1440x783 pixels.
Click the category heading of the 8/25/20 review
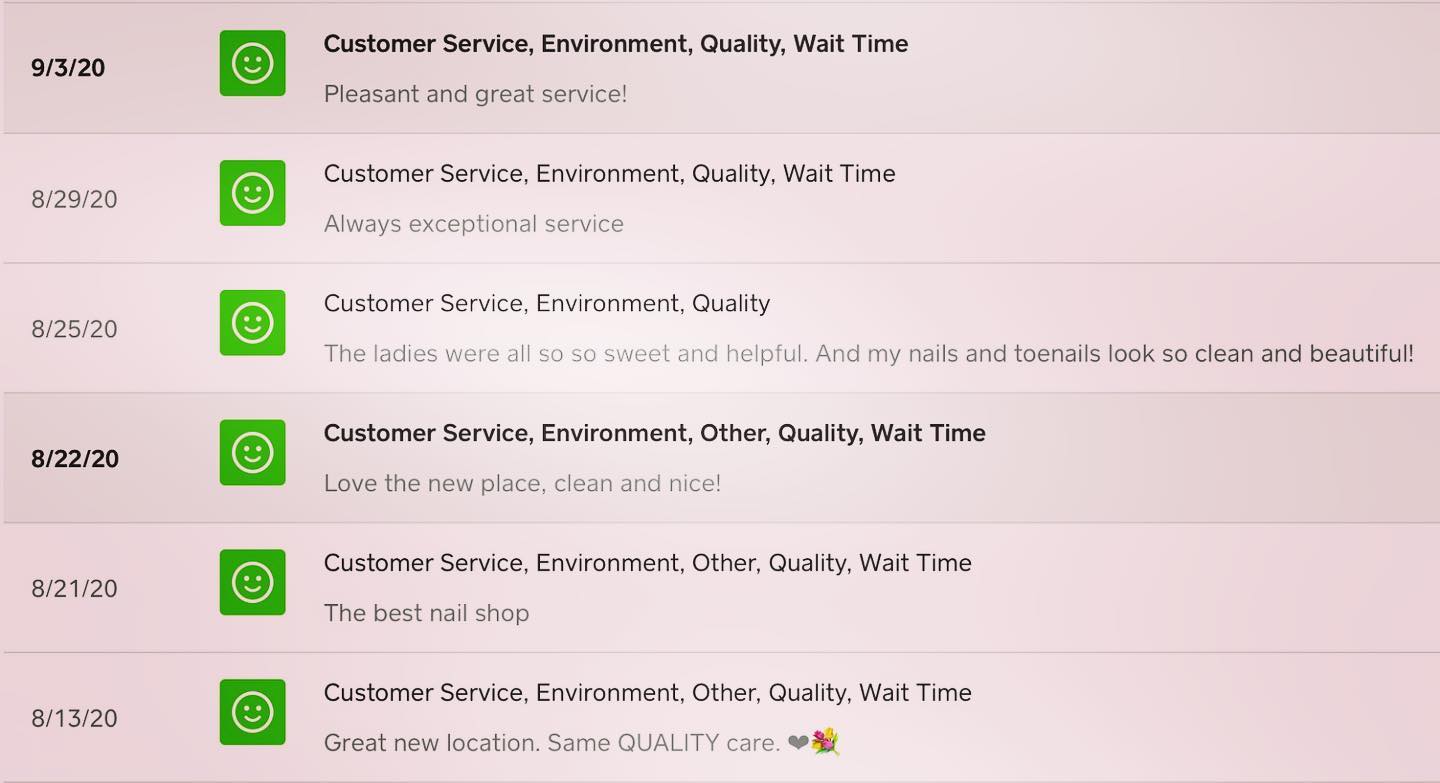tap(546, 304)
